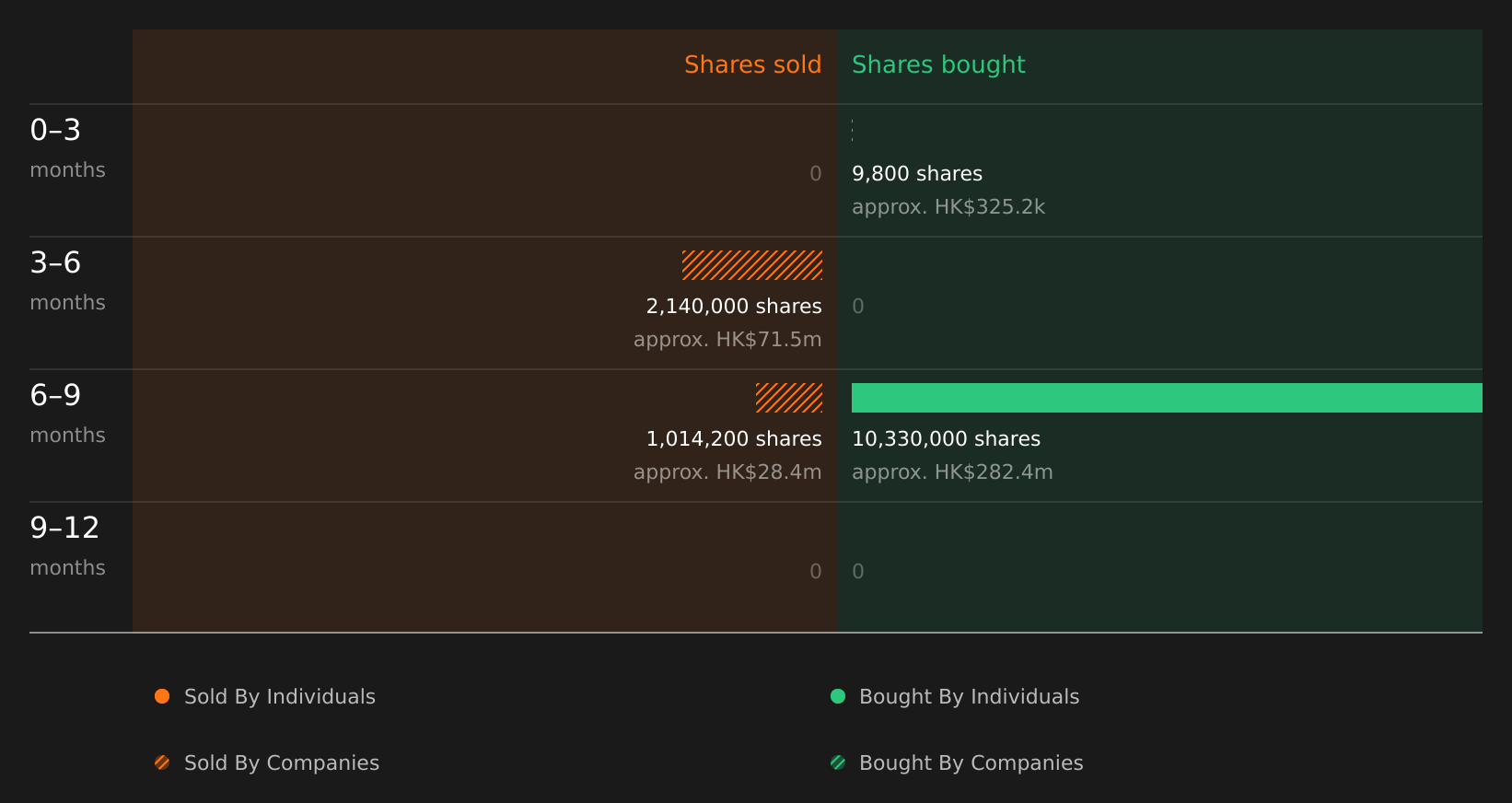Image resolution: width=1512 pixels, height=803 pixels.
Task: Click the approx. HK$282.4m value
Action: coord(952,472)
